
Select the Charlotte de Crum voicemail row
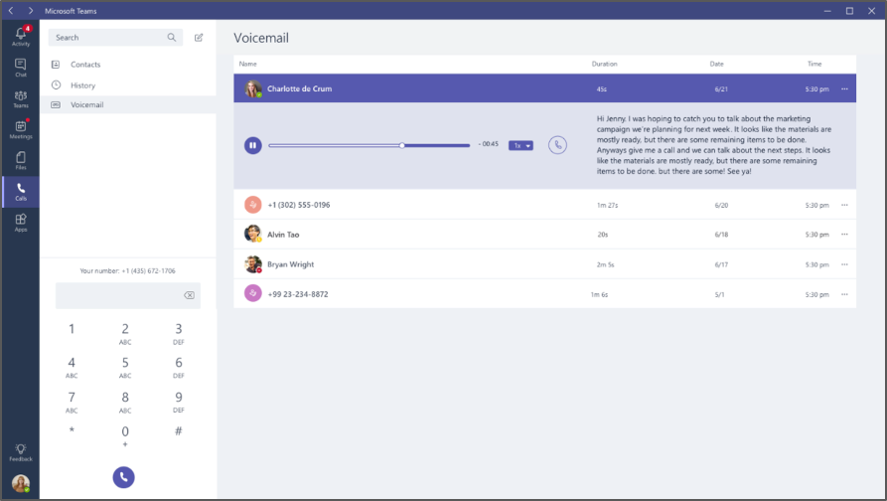(545, 88)
